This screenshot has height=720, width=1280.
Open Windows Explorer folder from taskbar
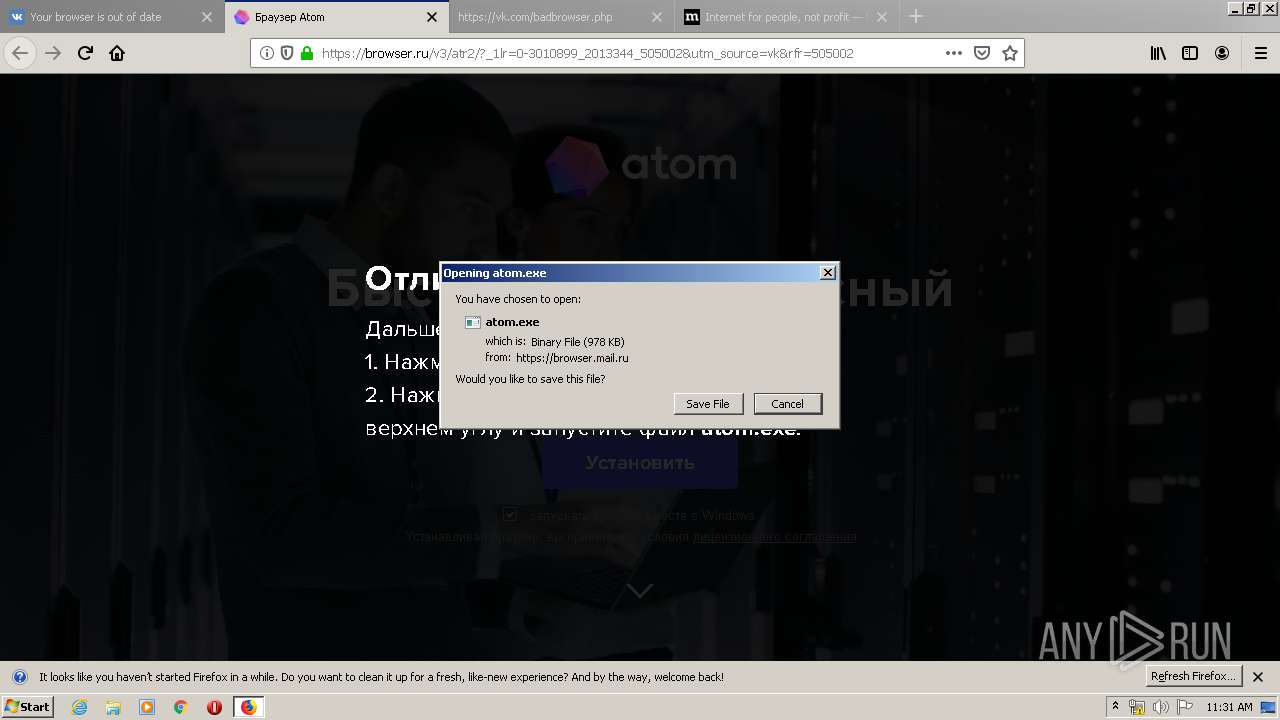113,707
